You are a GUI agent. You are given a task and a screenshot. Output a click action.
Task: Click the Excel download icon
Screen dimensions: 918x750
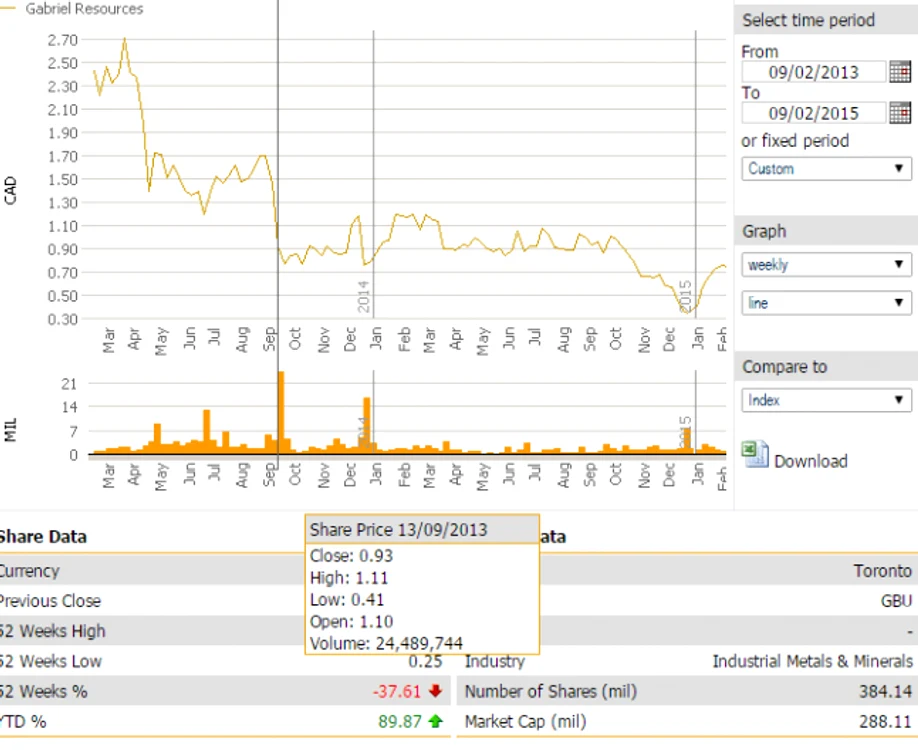coord(755,454)
